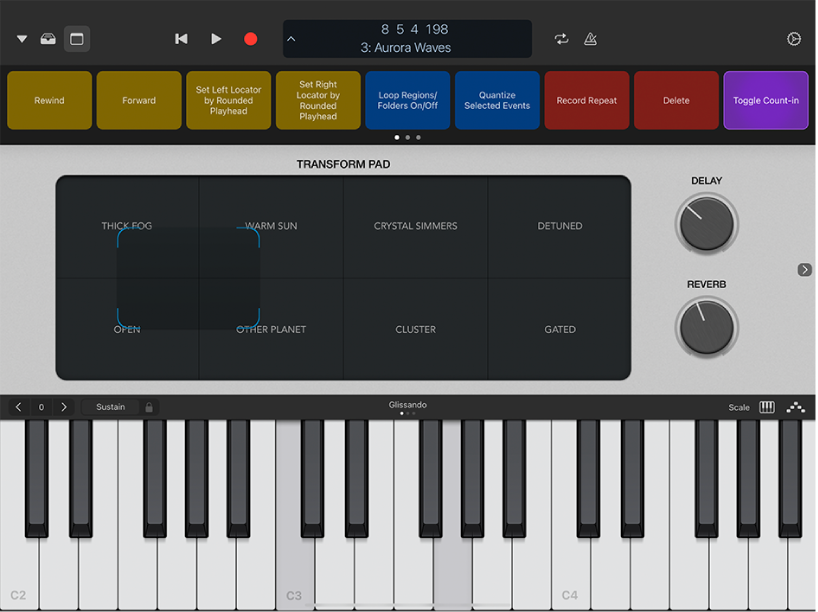Toggle Loop Regions/Folders On/Off
Image resolution: width=818 pixels, height=612 pixels.
407,100
